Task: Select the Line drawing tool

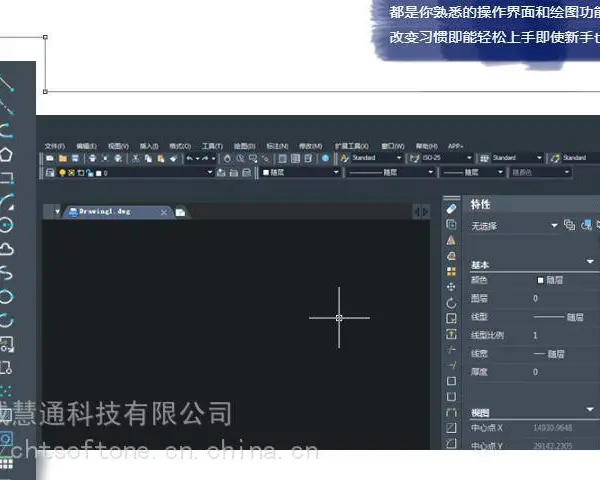Action: click(6, 83)
